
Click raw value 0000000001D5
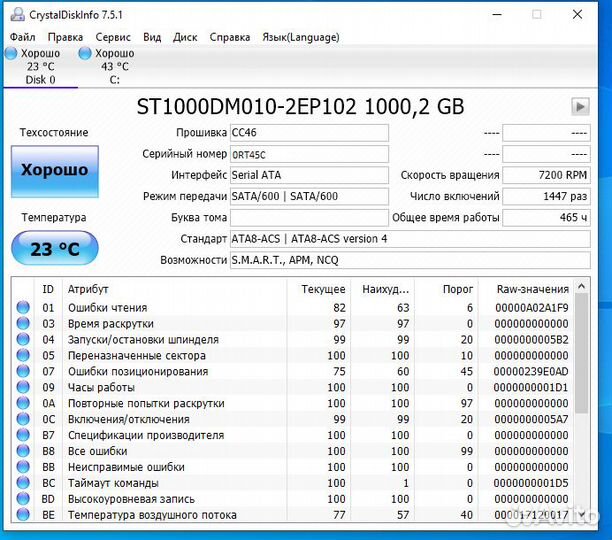tap(531, 483)
